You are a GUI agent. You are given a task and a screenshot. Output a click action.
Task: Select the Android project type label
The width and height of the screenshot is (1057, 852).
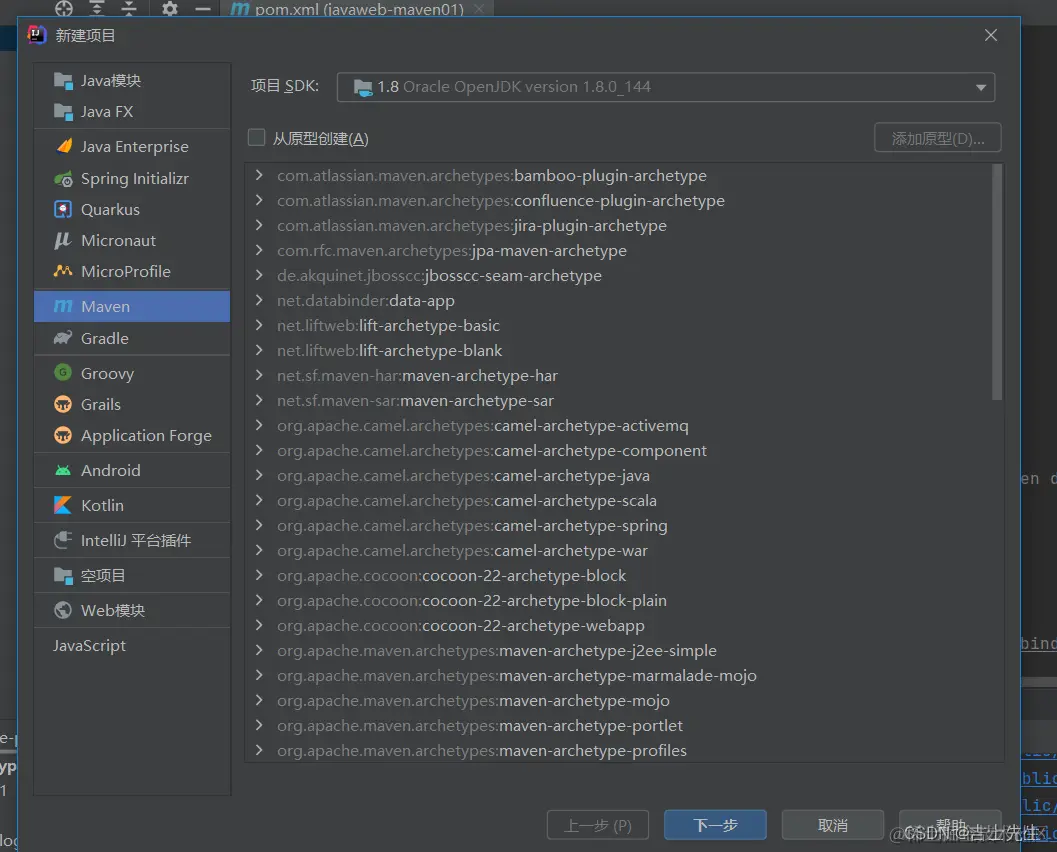coord(111,470)
